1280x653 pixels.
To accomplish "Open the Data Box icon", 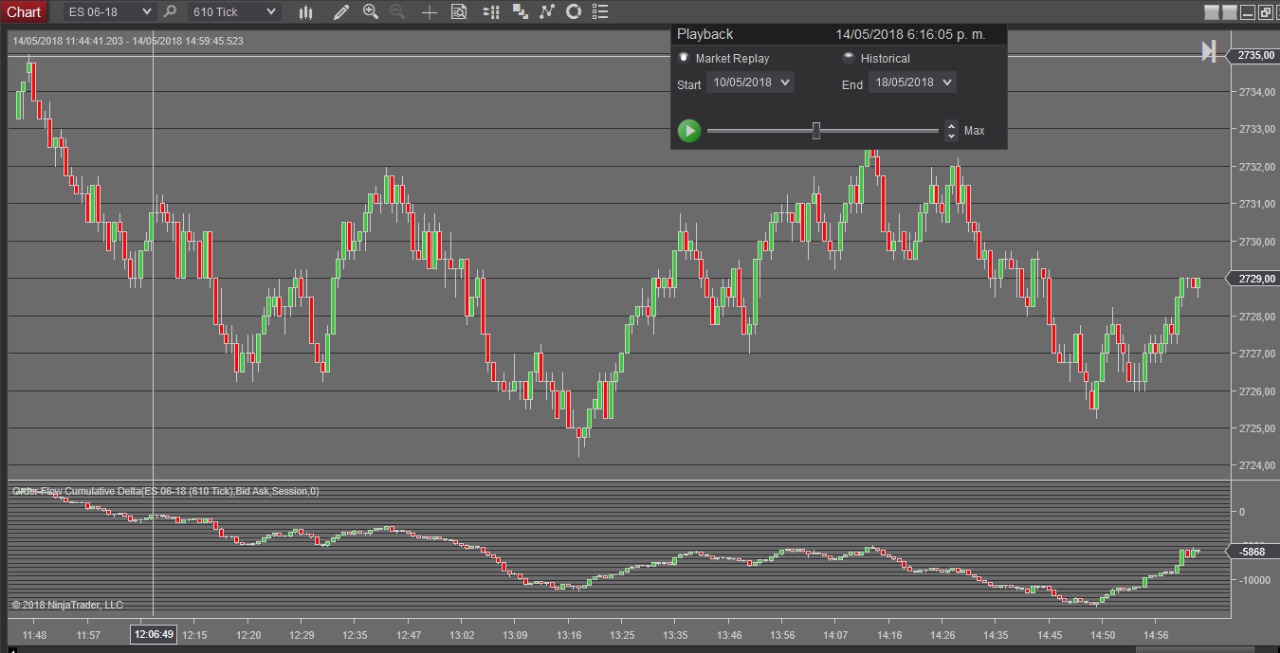I will [x=459, y=12].
